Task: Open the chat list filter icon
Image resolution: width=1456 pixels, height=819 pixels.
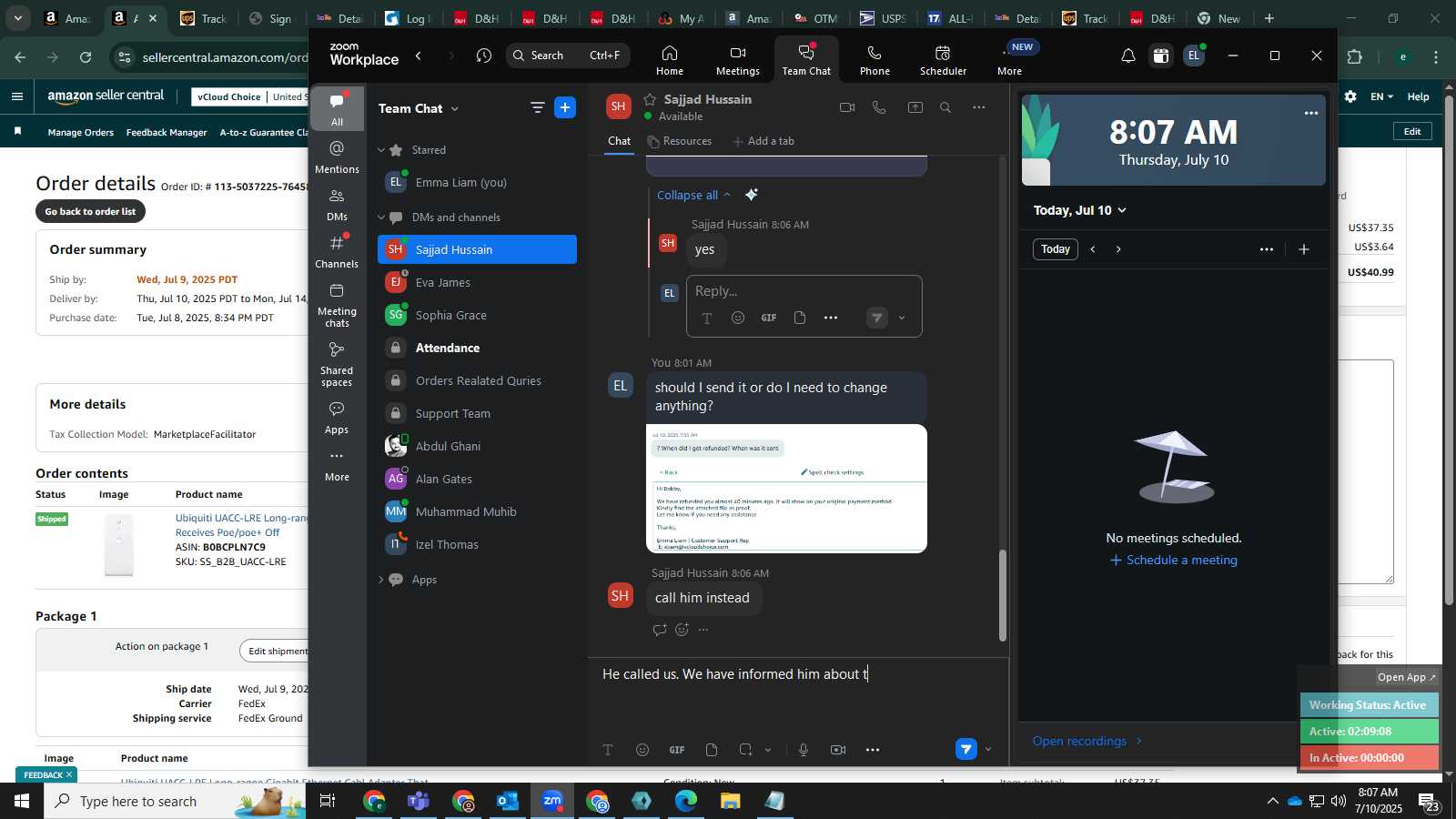Action: coord(537,107)
